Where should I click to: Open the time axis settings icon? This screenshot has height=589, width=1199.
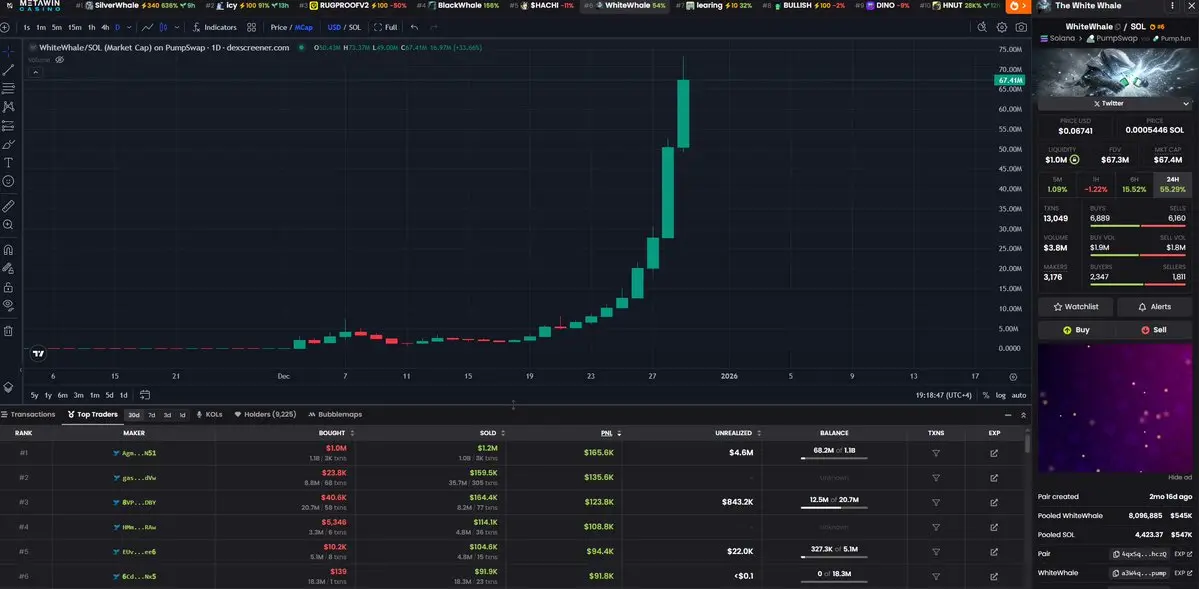coord(1013,376)
